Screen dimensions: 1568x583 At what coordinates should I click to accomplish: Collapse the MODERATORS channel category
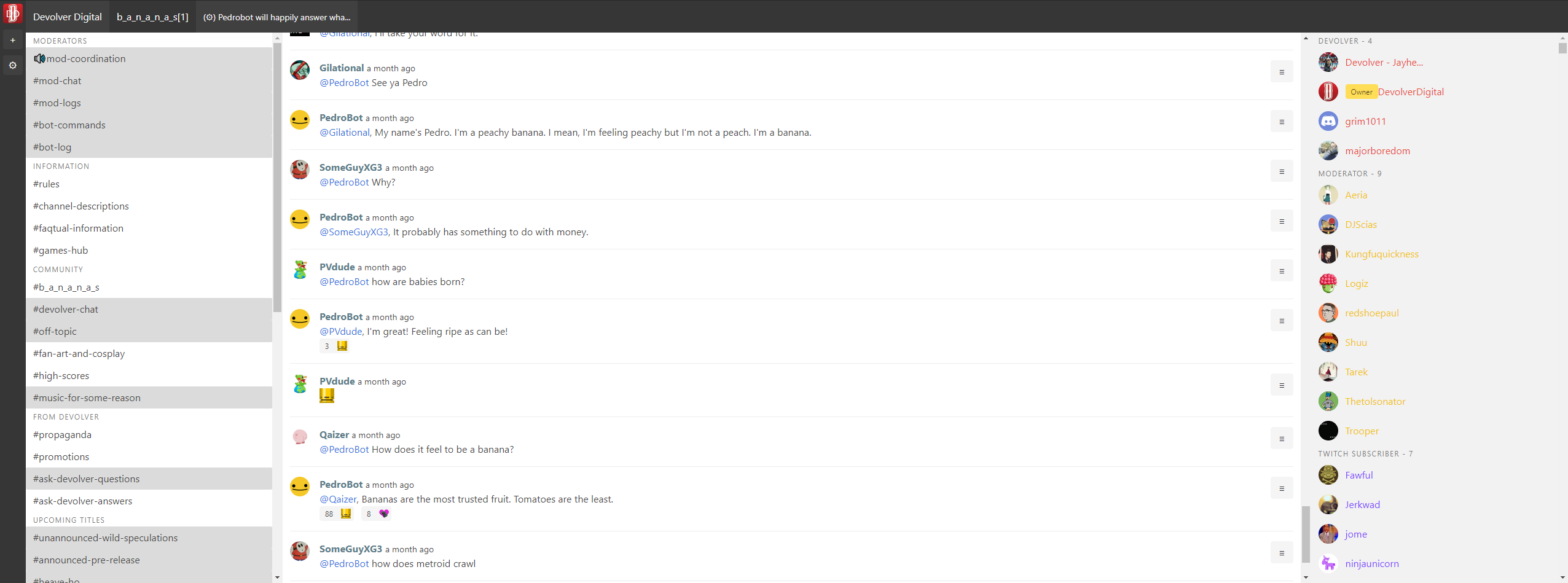point(60,41)
